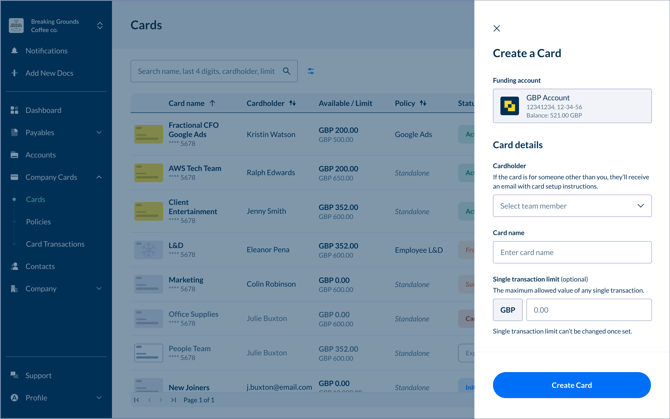Open the company switcher chevrons

point(100,26)
